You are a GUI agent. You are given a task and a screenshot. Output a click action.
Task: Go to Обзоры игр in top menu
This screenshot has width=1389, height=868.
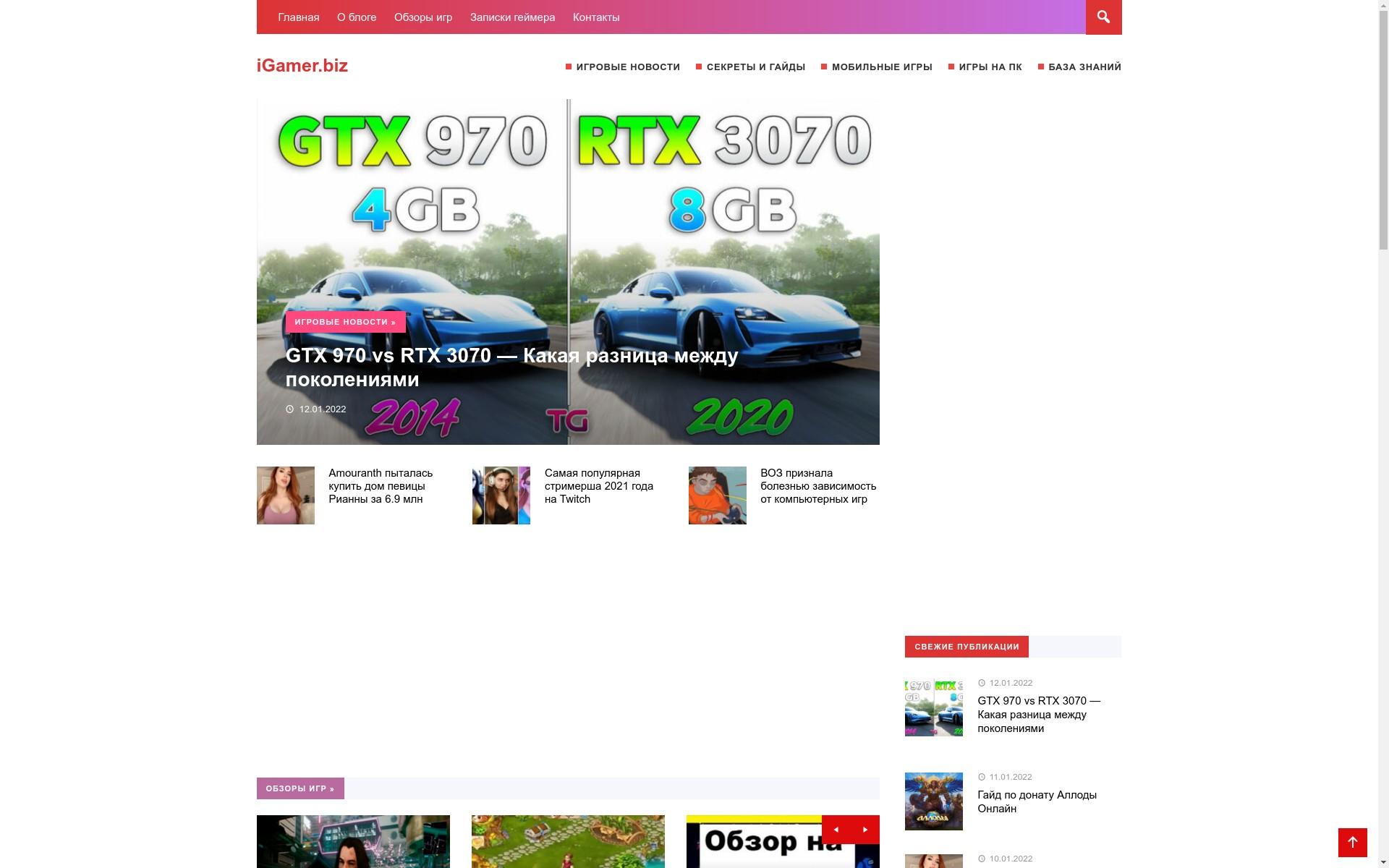coord(422,17)
